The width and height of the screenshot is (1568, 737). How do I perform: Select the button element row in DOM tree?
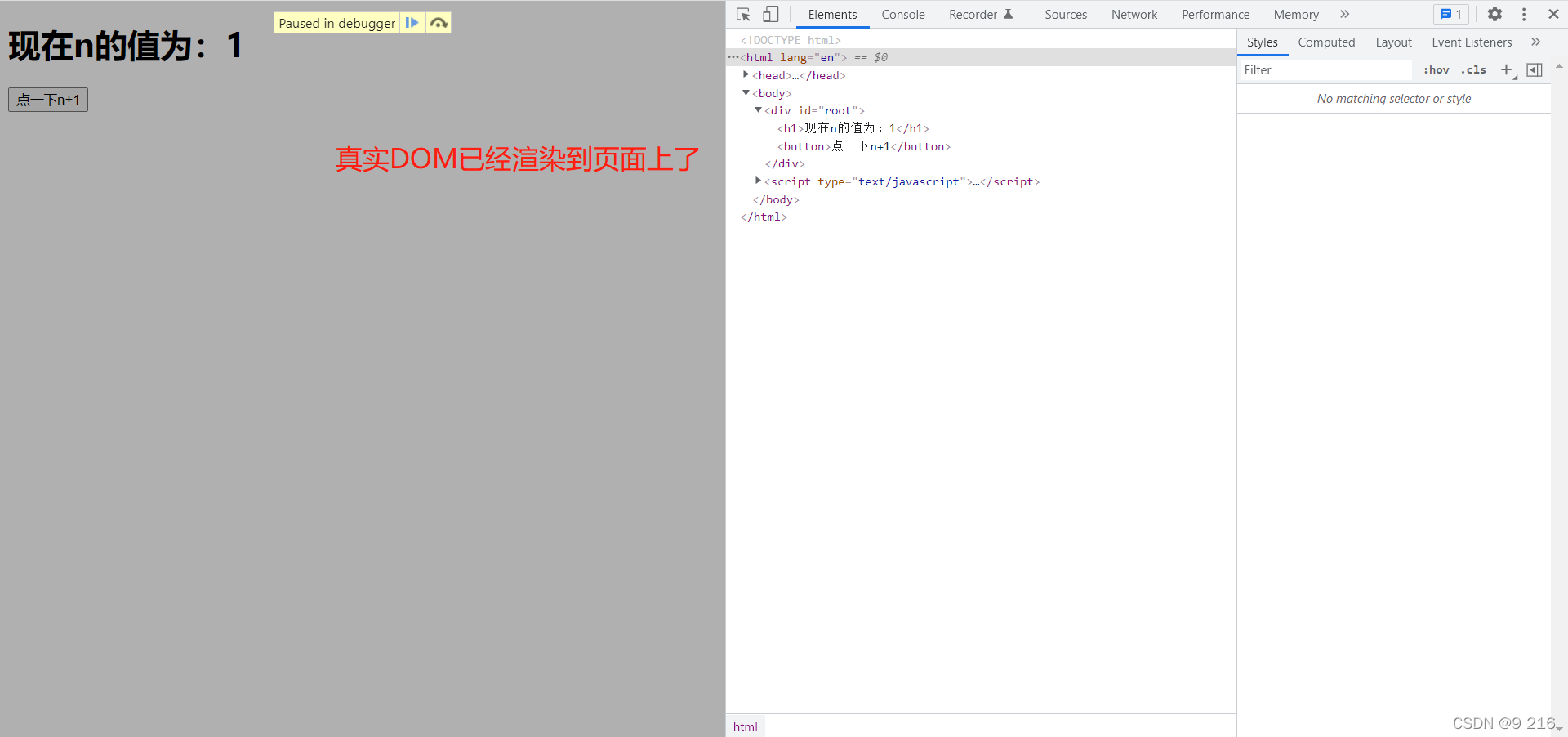click(980, 146)
